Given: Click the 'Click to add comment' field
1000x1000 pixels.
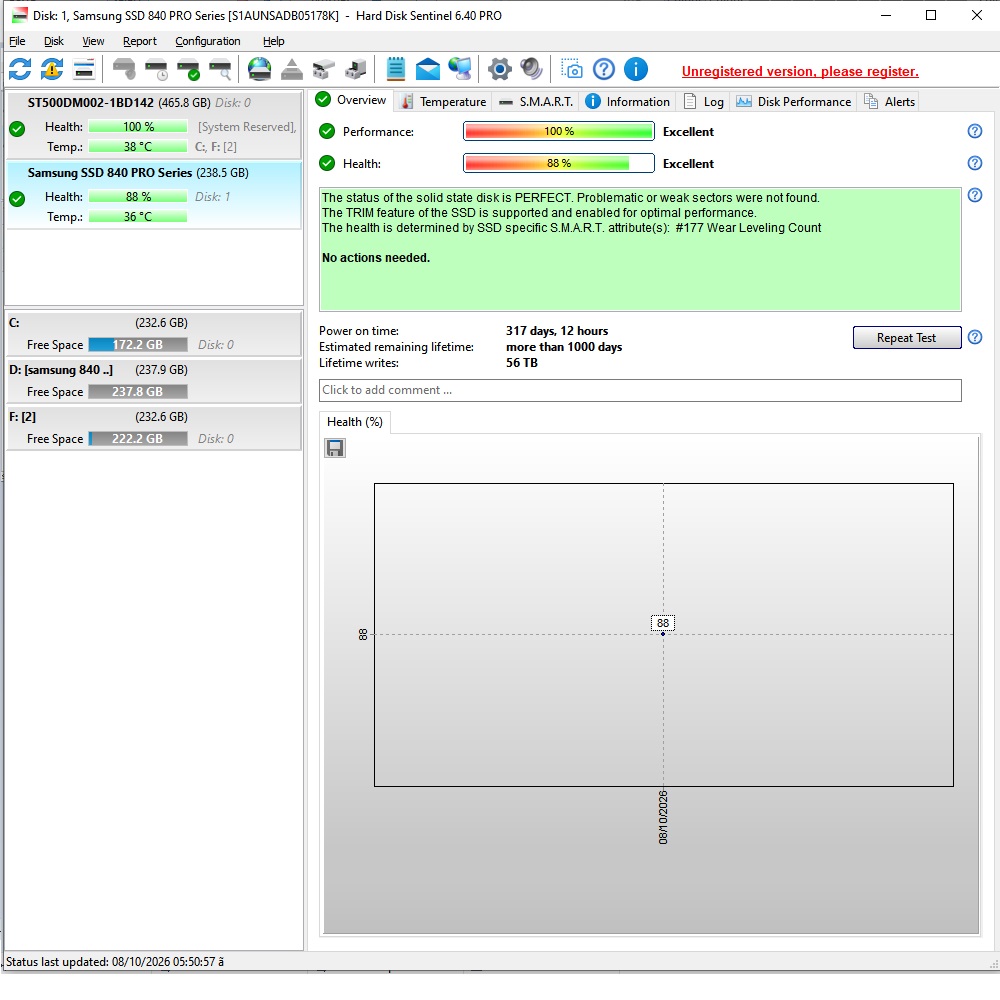Looking at the screenshot, I should pos(640,390).
